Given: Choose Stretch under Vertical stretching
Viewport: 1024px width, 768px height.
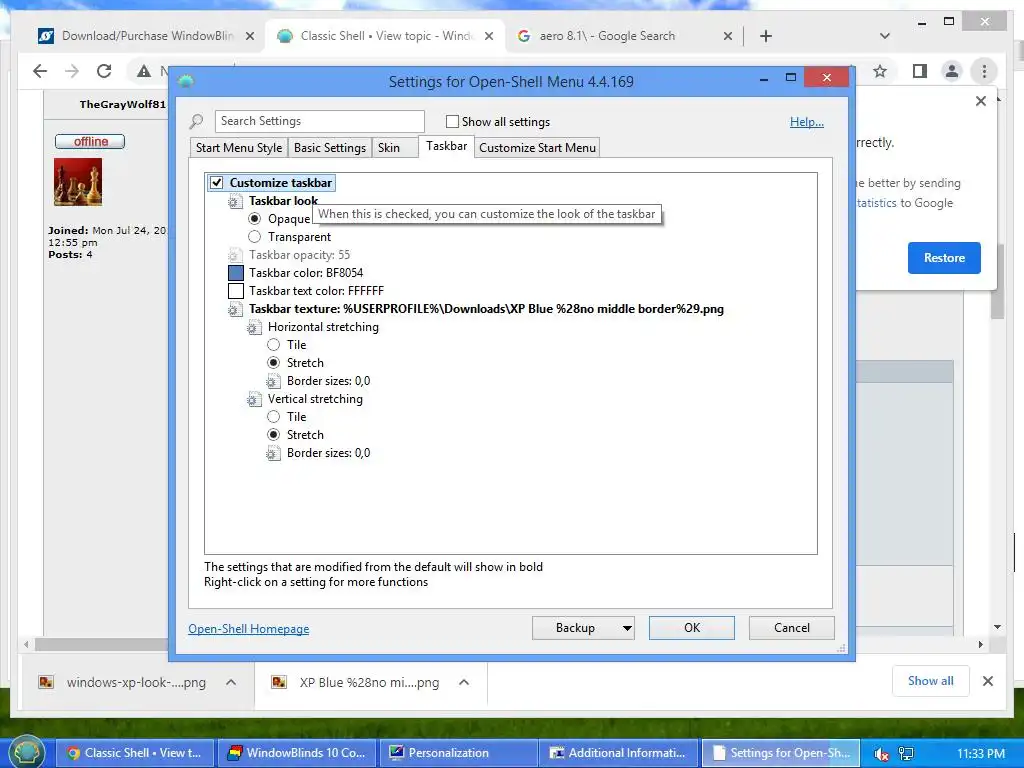Looking at the screenshot, I should 274,435.
